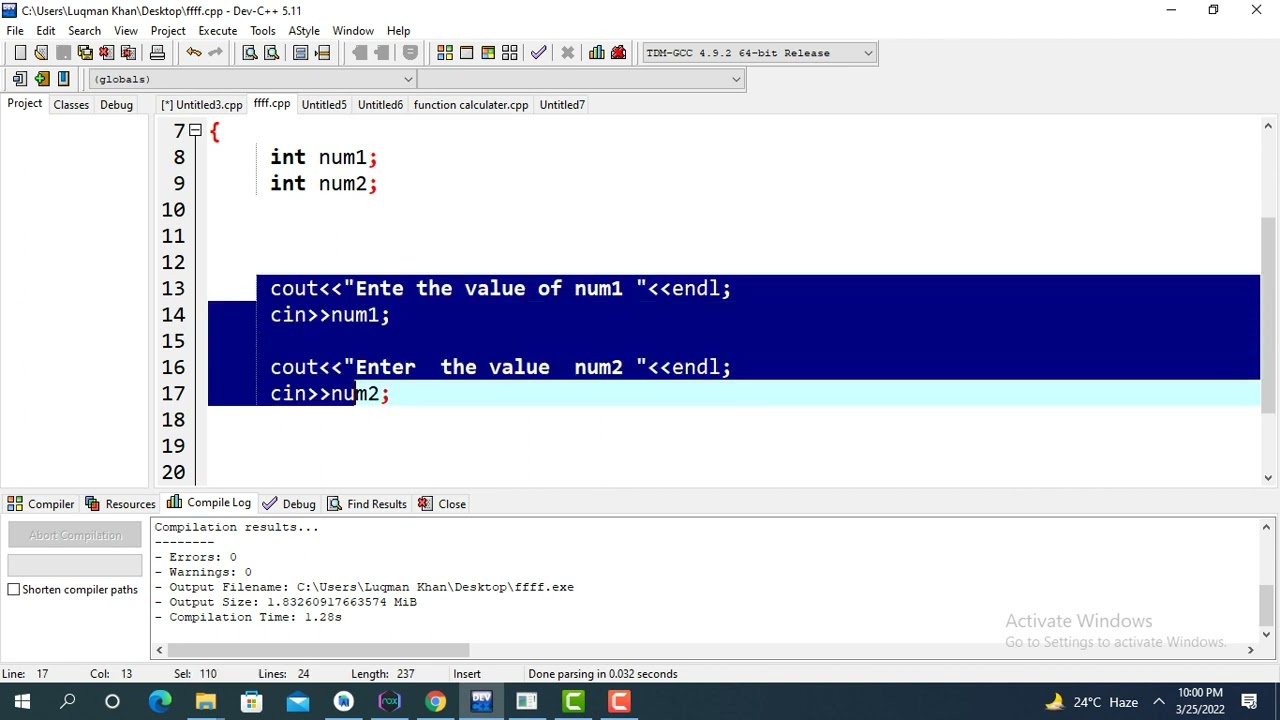
Task: Open the File menu
Action: coord(15,31)
